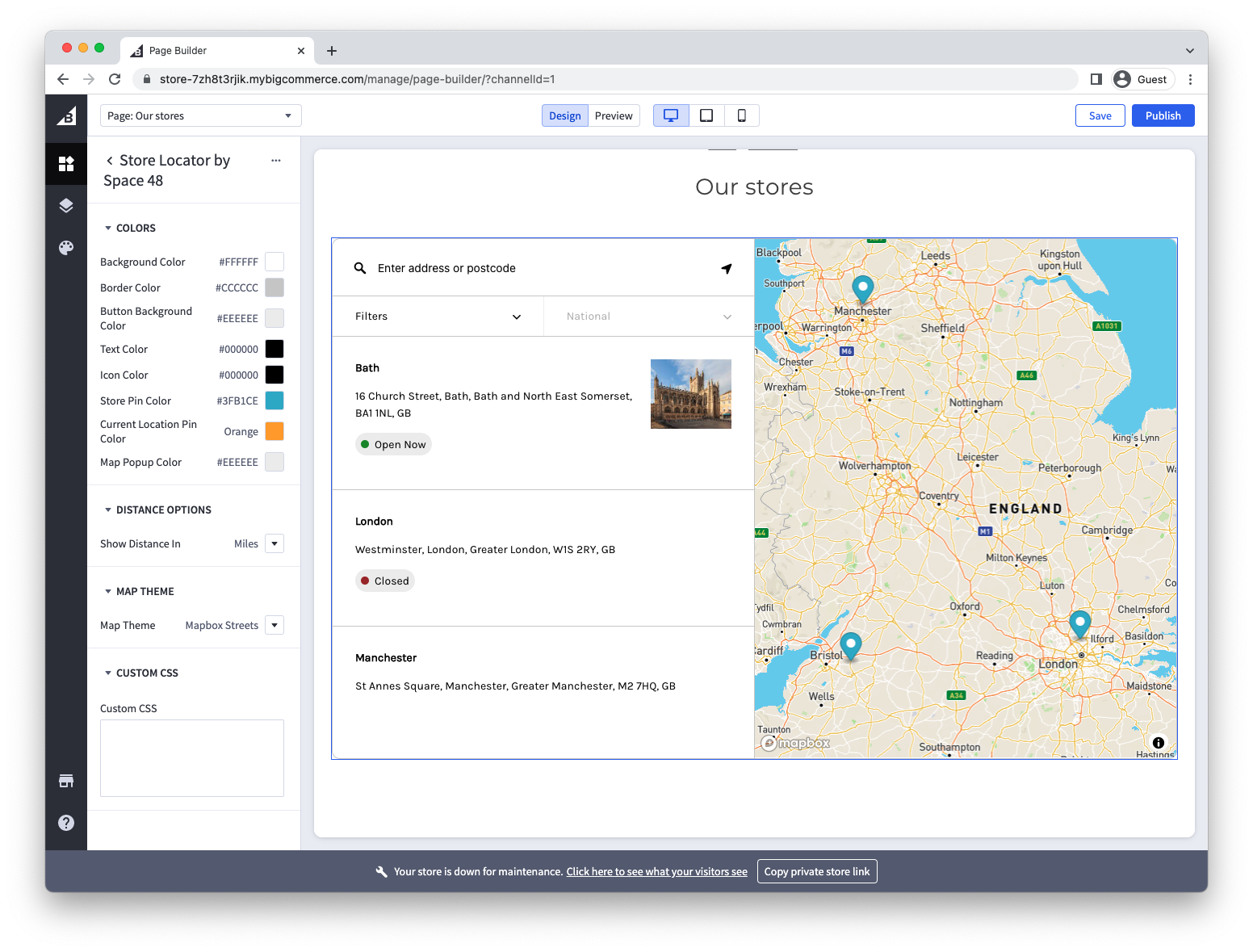Open the BigCommerce logo home icon
The height and width of the screenshot is (952, 1253).
(x=66, y=116)
